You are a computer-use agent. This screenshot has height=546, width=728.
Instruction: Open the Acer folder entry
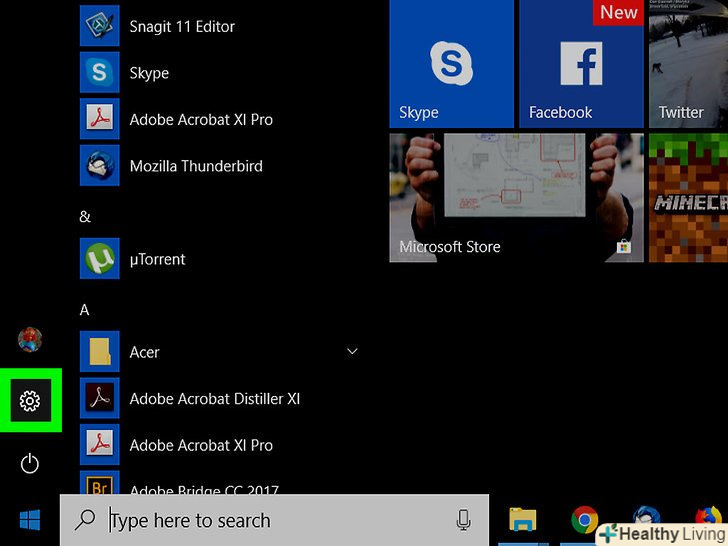coord(145,352)
